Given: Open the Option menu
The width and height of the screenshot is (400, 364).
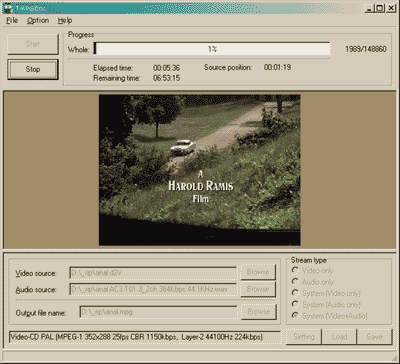Looking at the screenshot, I should tap(38, 21).
